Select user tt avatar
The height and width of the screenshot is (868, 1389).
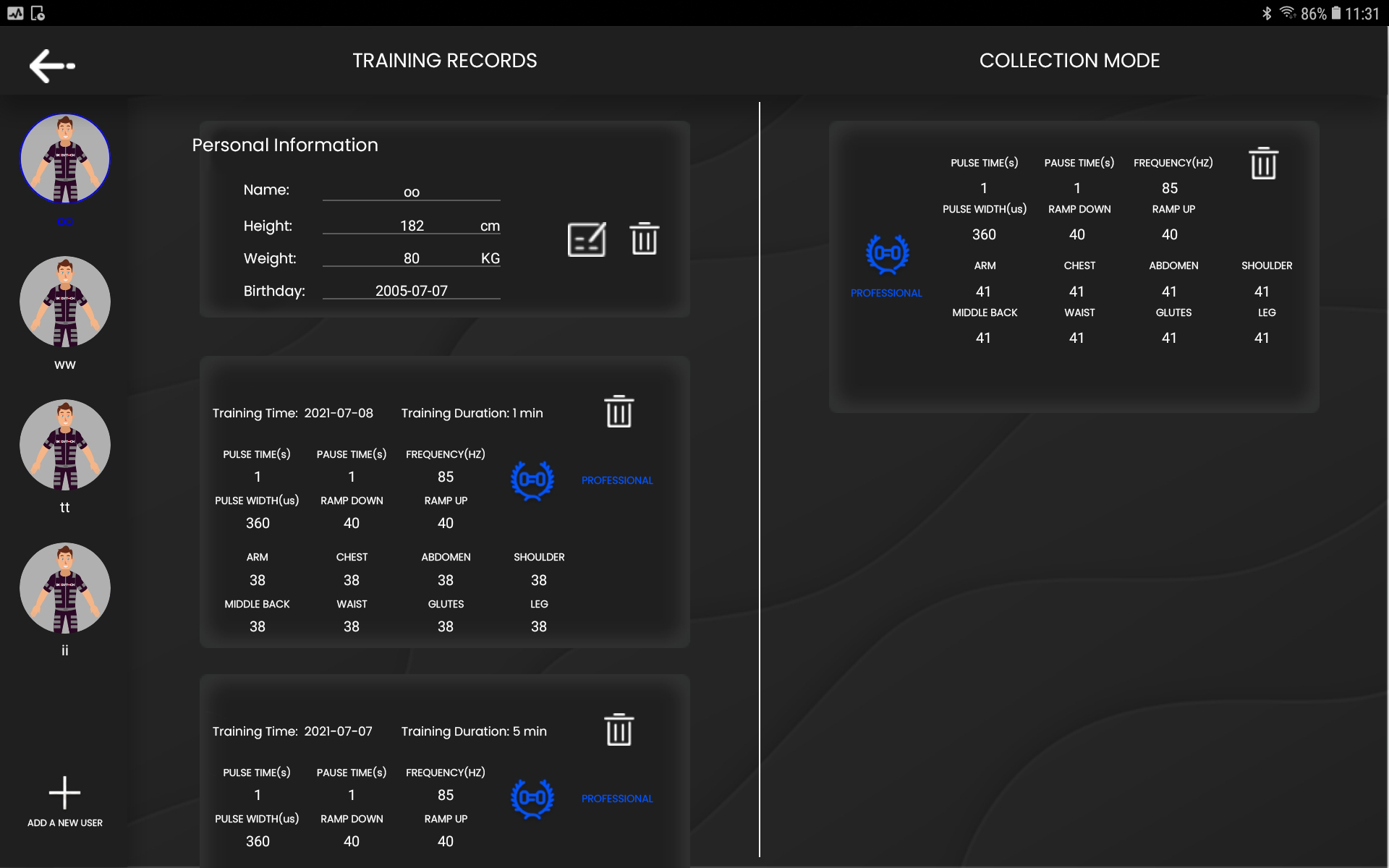pos(65,445)
